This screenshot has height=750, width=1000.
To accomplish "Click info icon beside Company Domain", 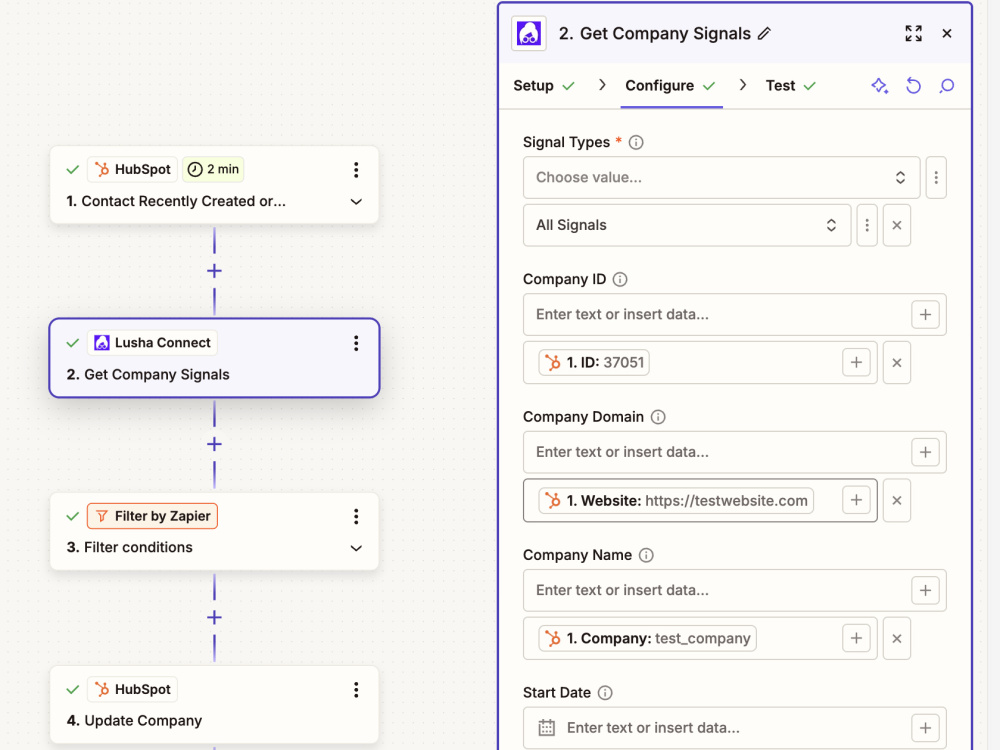I will (658, 417).
